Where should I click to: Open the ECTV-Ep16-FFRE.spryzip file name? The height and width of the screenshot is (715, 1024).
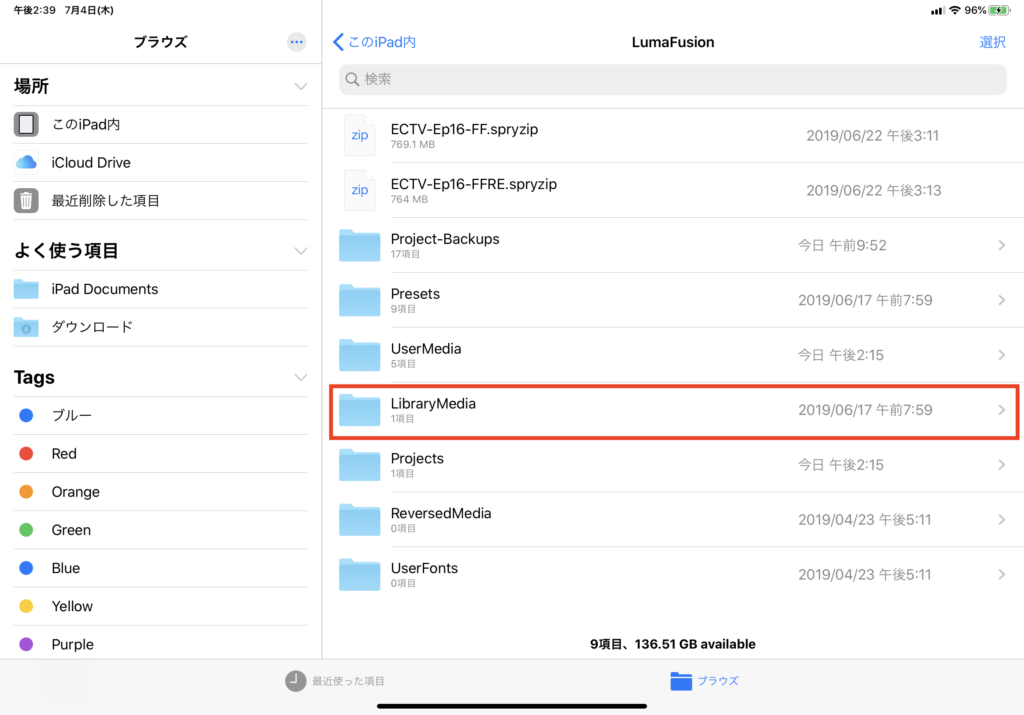tap(473, 184)
